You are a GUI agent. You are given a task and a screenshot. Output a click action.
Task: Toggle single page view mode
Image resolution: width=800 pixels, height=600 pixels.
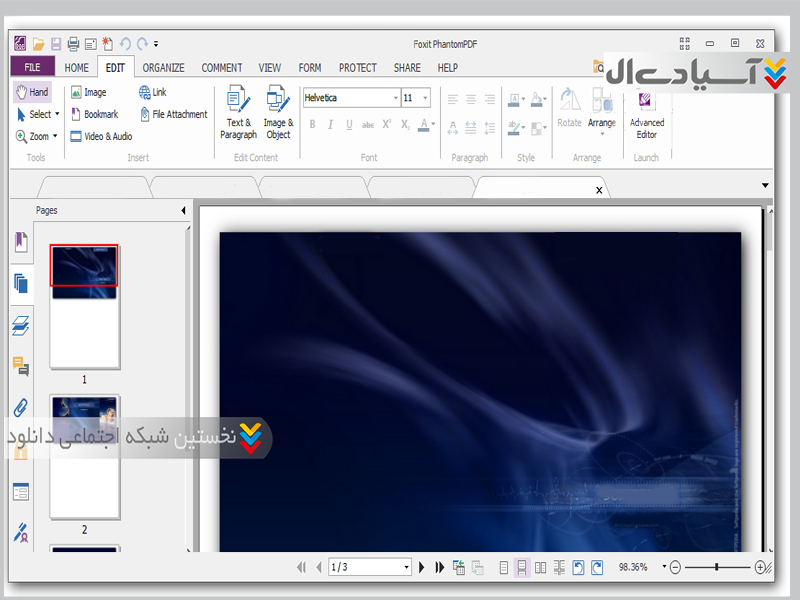(x=503, y=567)
